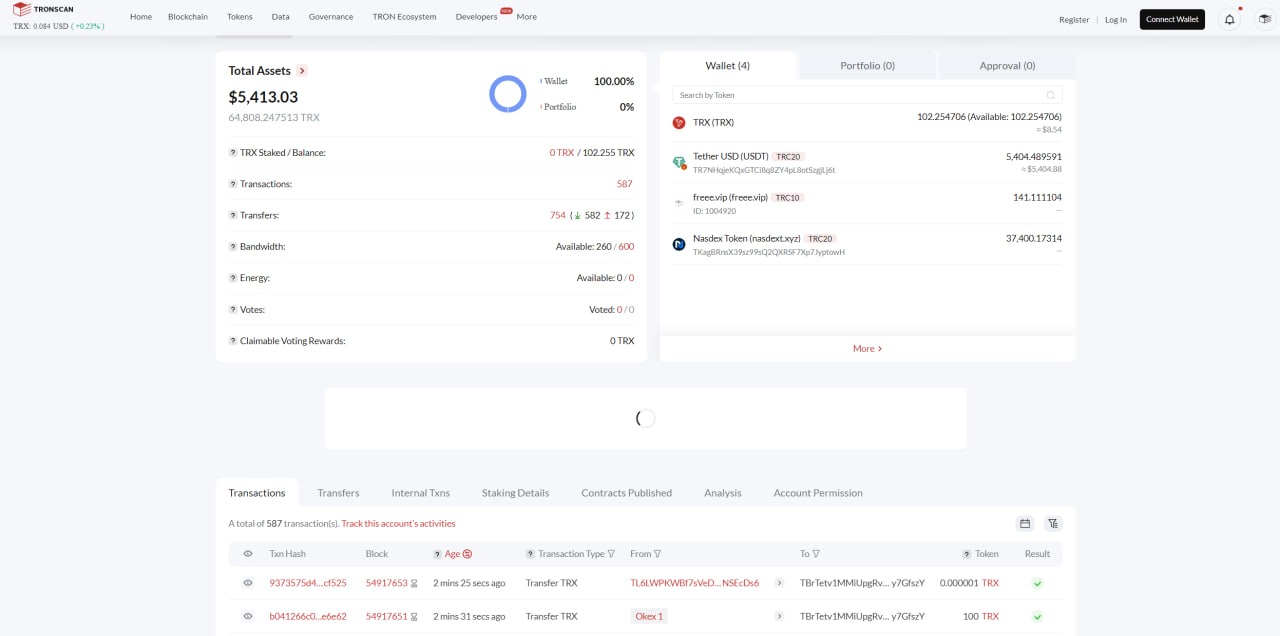Click the Search by Token field
Viewport: 1280px width, 636px height.
point(860,95)
